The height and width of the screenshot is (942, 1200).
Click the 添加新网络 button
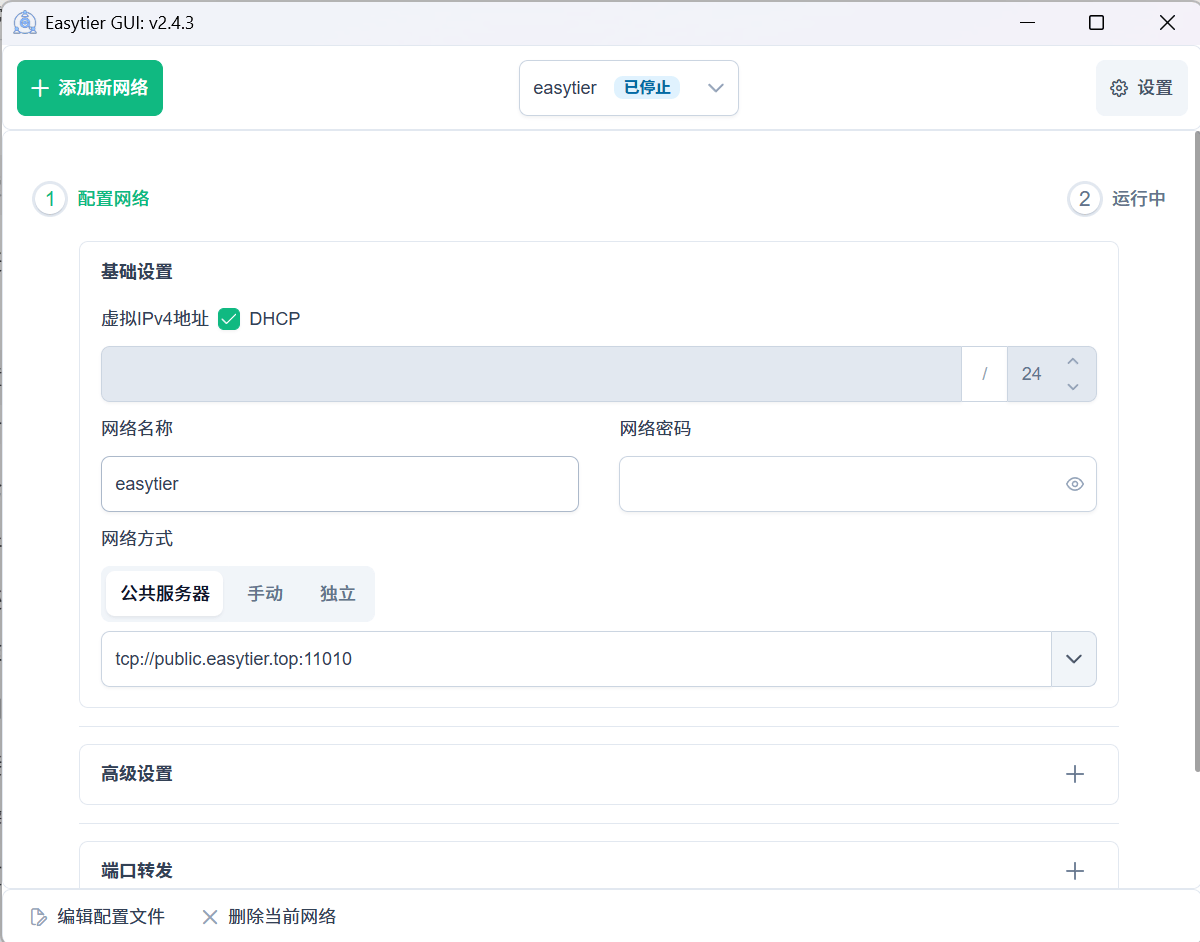[90, 88]
